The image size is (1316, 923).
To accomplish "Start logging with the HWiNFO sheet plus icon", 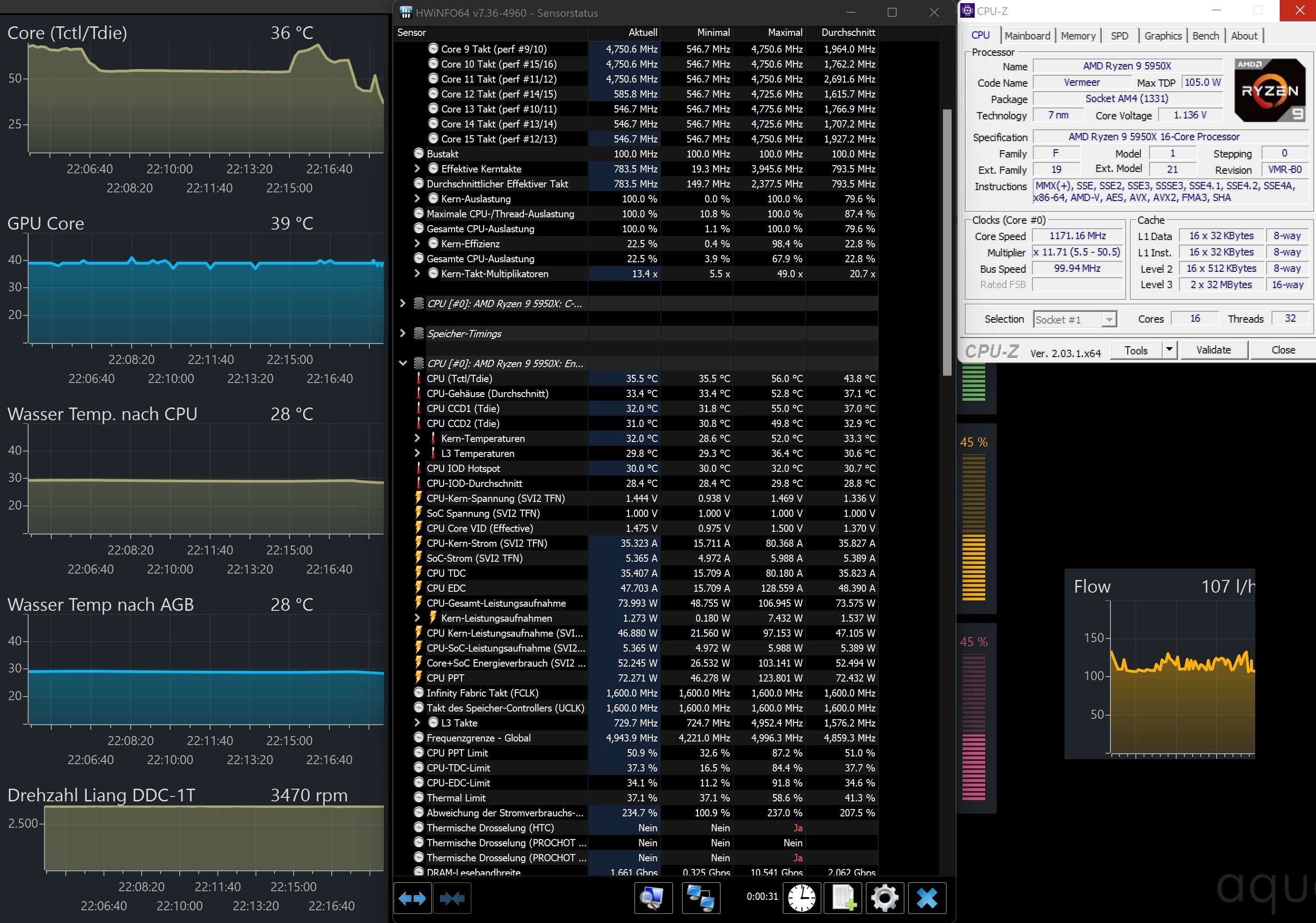I will click(844, 898).
